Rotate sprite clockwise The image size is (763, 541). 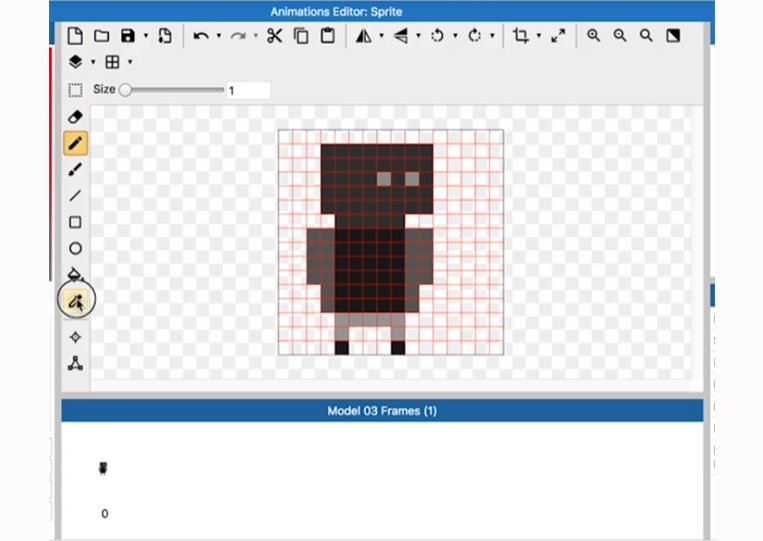pyautogui.click(x=474, y=36)
